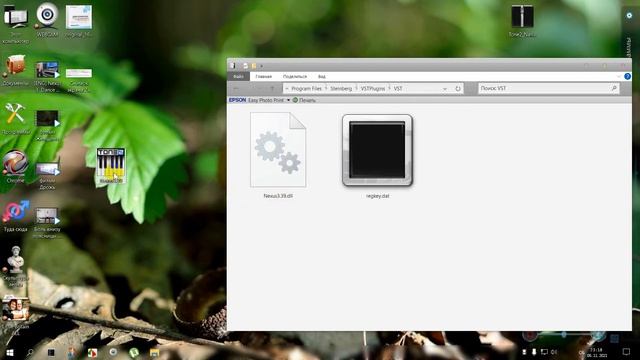The image size is (640, 360).
Task: Select the regkey.dat file icon
Action: (x=378, y=150)
